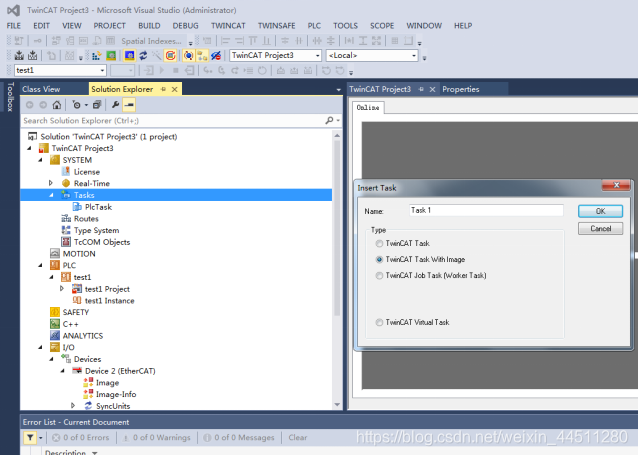638x456 pixels.
Task: Toggle Preview Selected Items icon in Solution Explorer
Action: [129, 105]
